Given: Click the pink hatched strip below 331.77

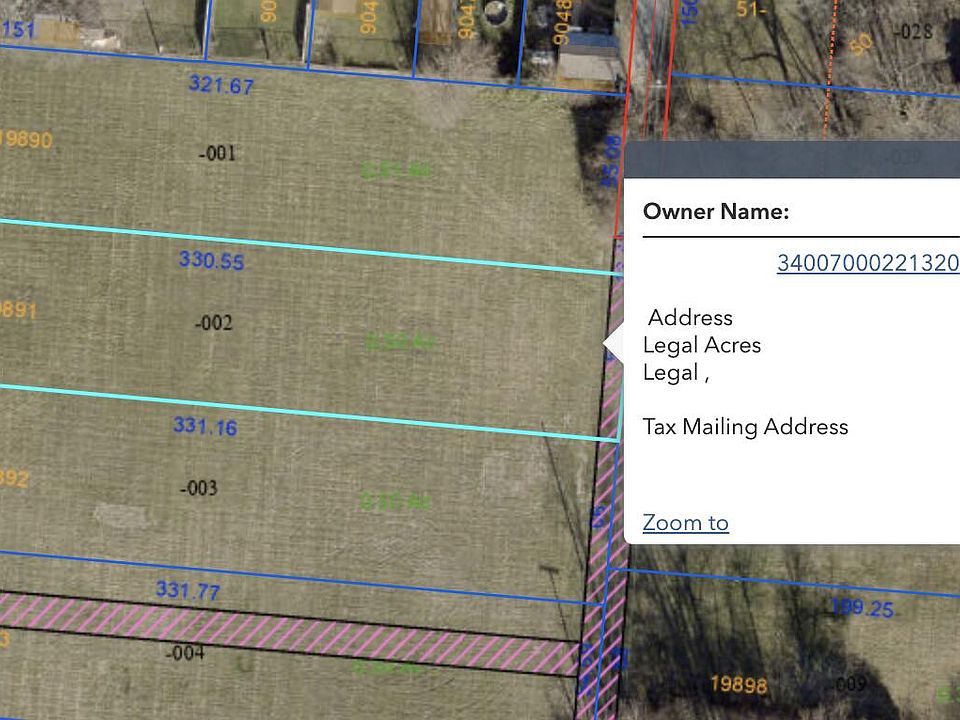Looking at the screenshot, I should point(288,632).
